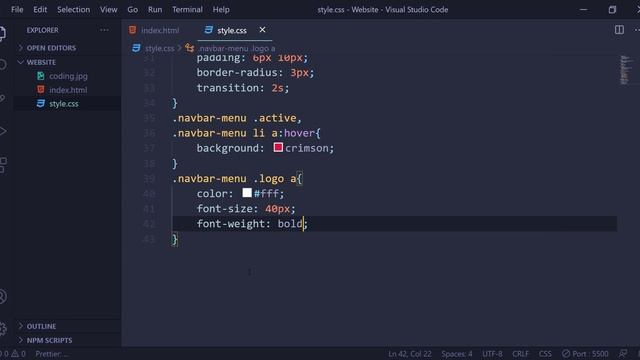Screen dimensions: 640x360
Task: Open the Search view icon
Action: point(3,64)
